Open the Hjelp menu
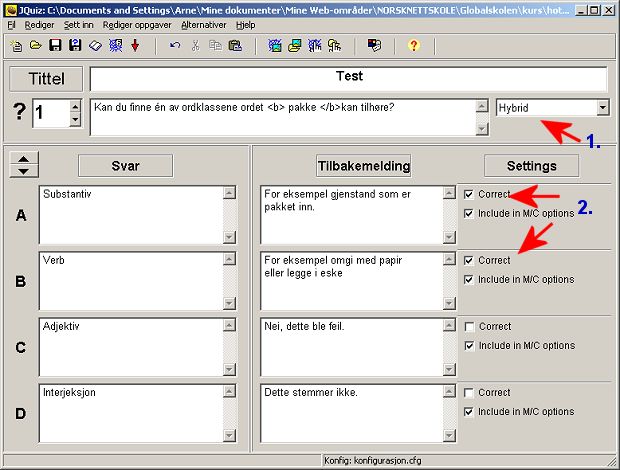Screen dimensions: 620x470 (x=246, y=25)
